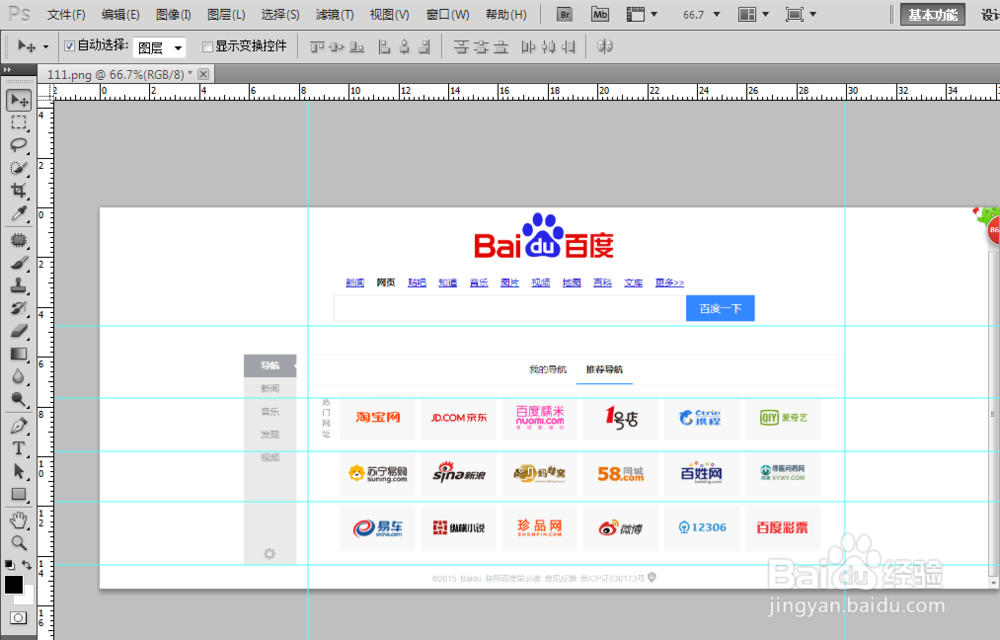Select the Eyedropper tool
Viewport: 1000px width, 640px height.
click(x=19, y=214)
